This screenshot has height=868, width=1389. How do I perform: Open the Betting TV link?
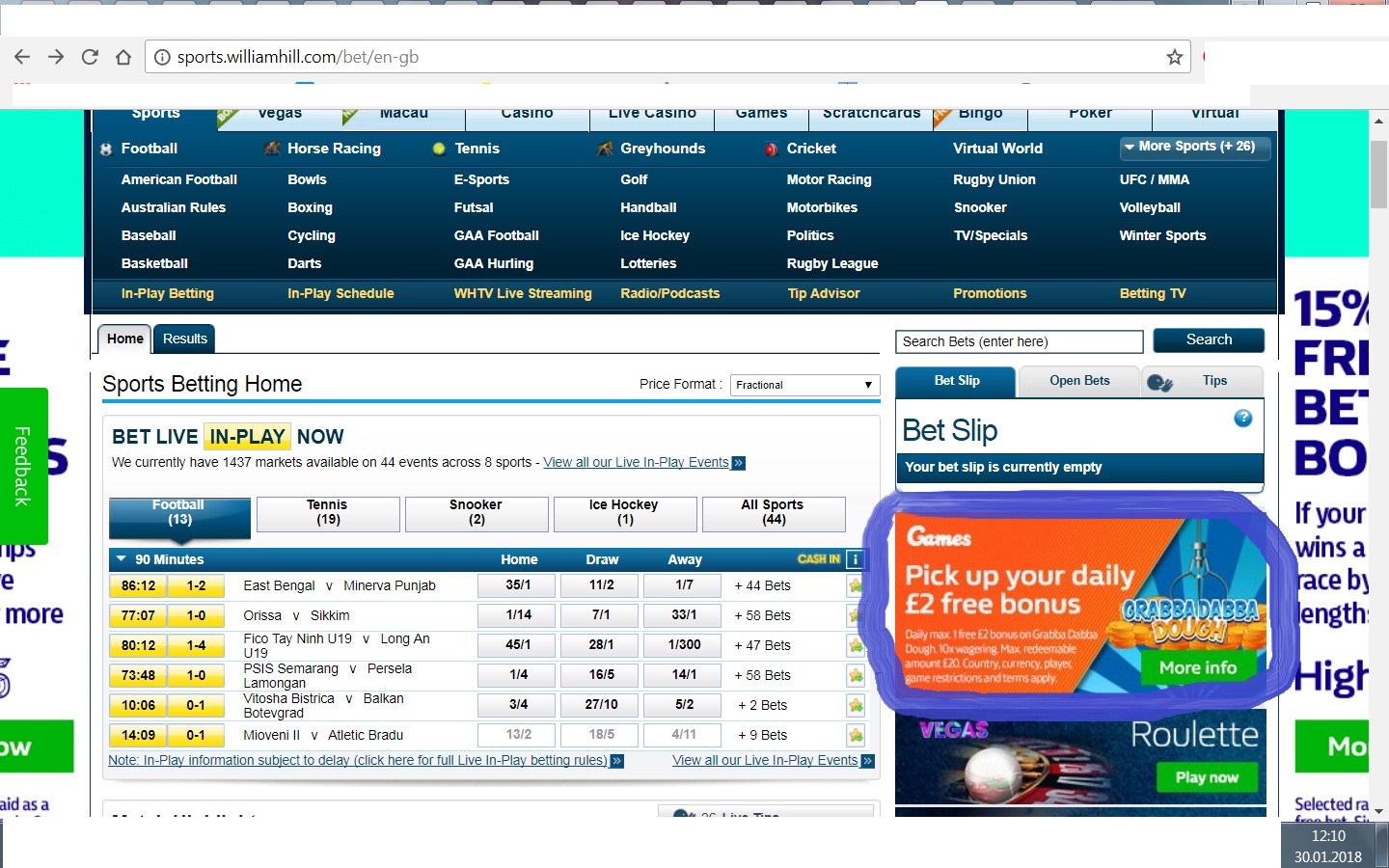tap(1153, 293)
